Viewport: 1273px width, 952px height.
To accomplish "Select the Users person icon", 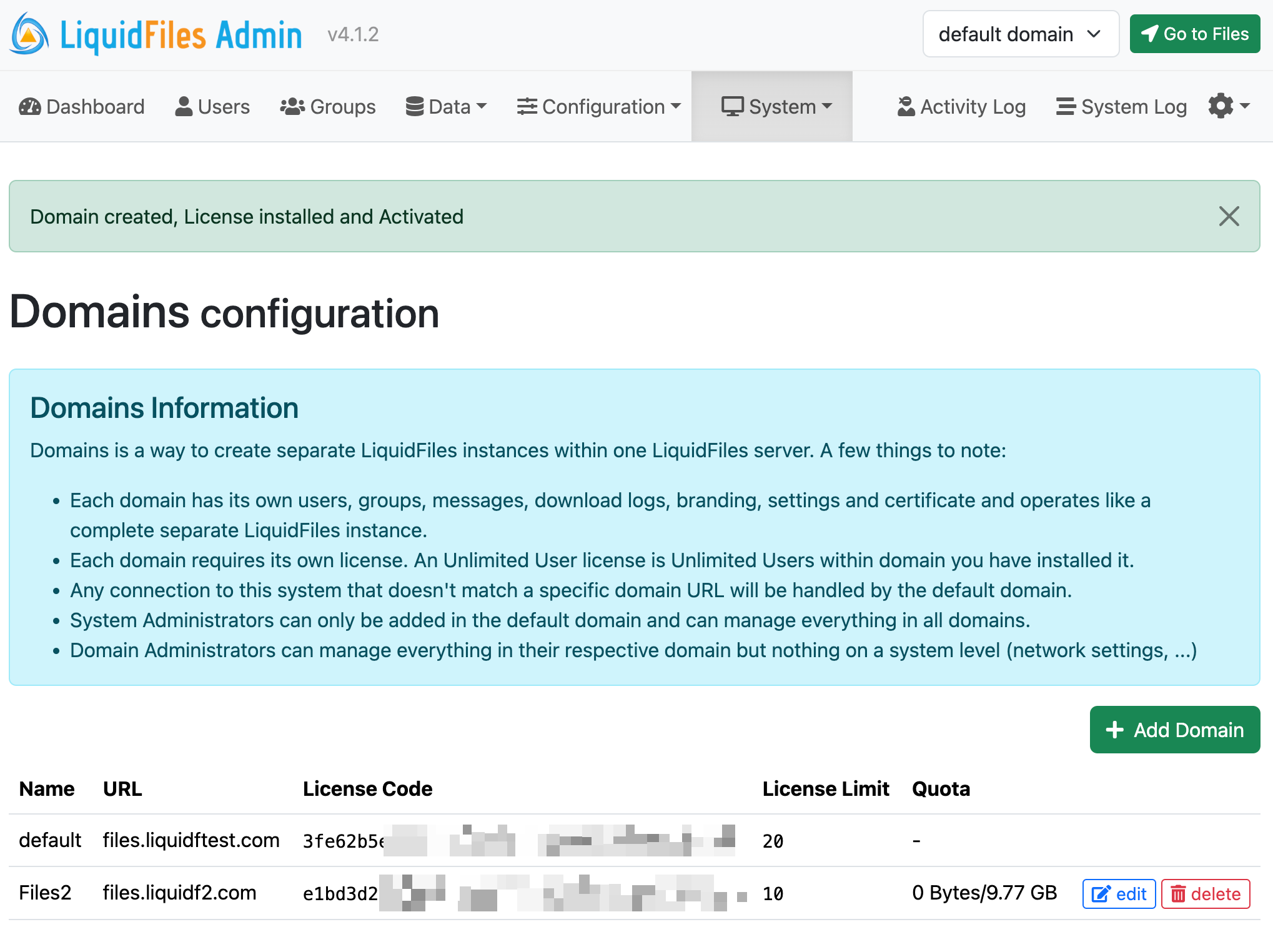I will pyautogui.click(x=183, y=106).
